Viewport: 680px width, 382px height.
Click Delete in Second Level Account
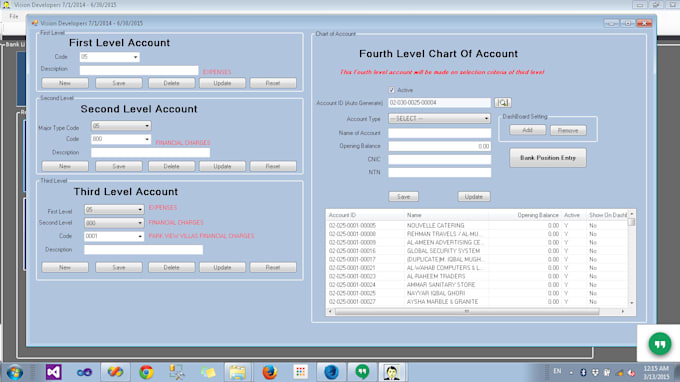pos(172,166)
